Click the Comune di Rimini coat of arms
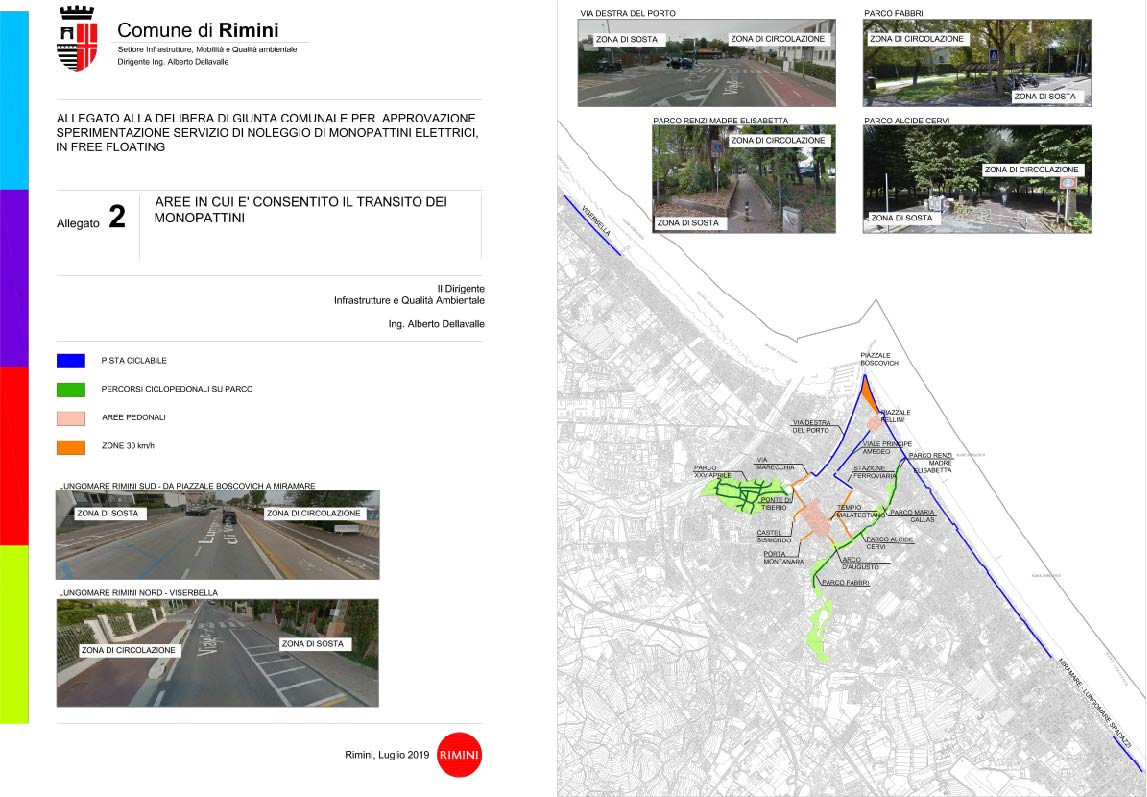The width and height of the screenshot is (1147, 797). 78,38
